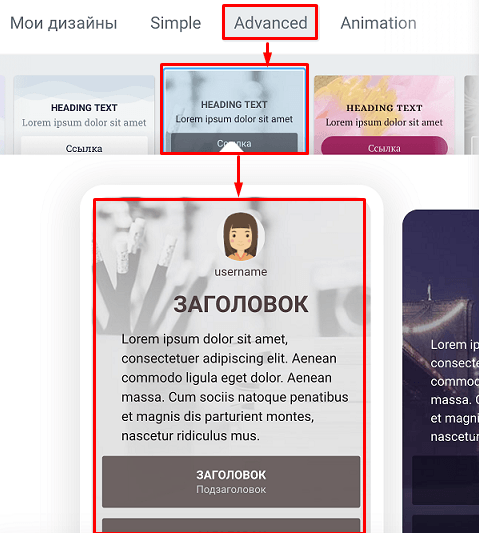This screenshot has height=533, width=479.
Task: Click the username label under avatar
Action: click(x=241, y=272)
